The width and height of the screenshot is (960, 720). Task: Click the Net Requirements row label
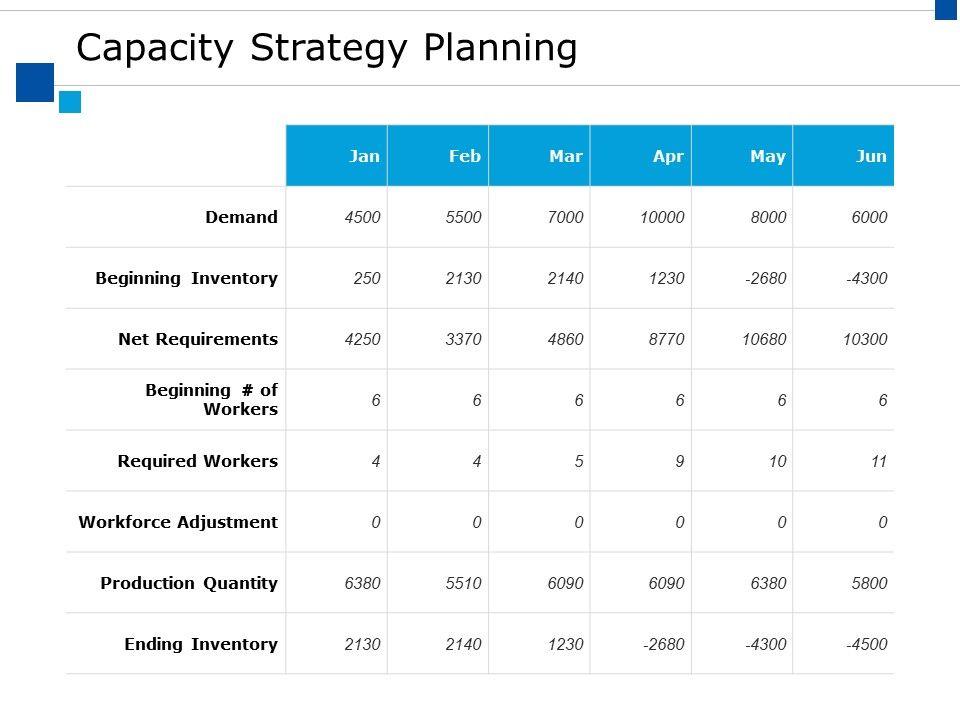[x=198, y=339]
